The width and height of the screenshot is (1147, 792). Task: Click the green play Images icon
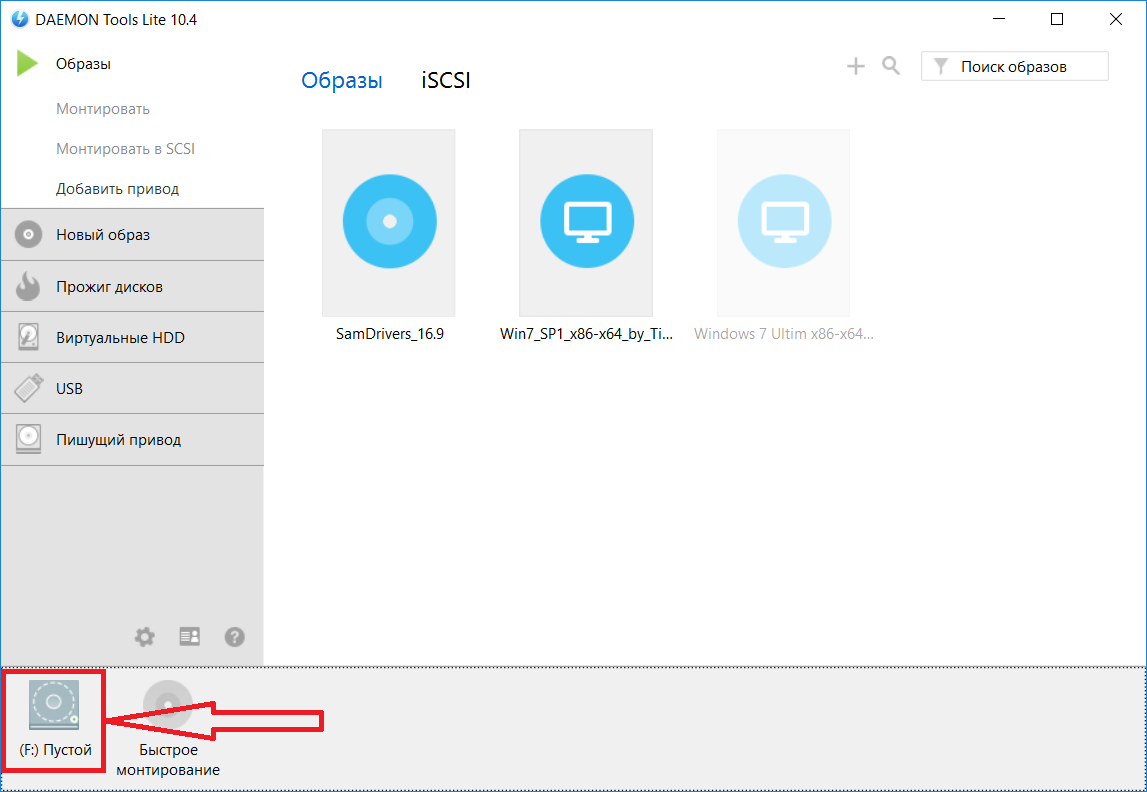(x=28, y=64)
